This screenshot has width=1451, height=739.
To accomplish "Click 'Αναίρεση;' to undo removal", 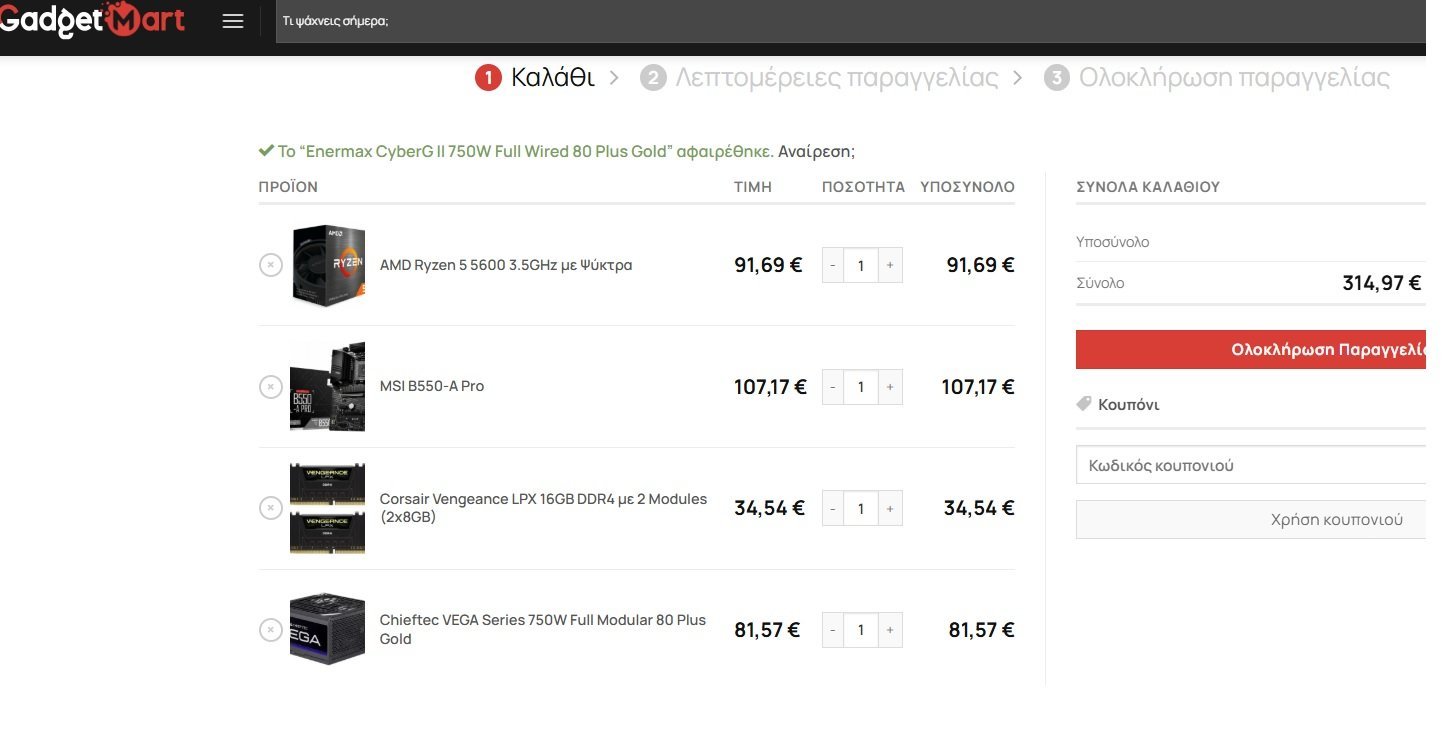I will pos(816,151).
